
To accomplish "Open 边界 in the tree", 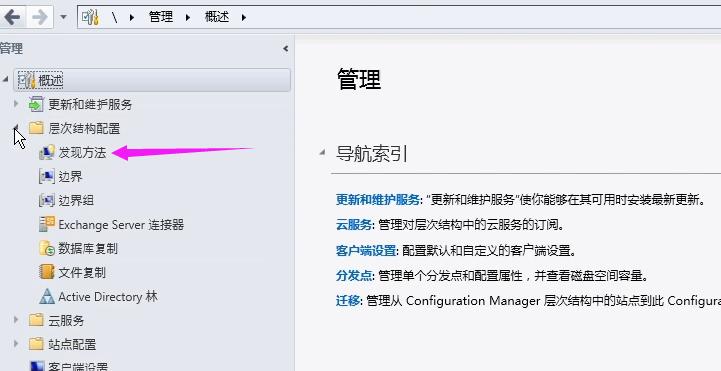I will coord(70,177).
